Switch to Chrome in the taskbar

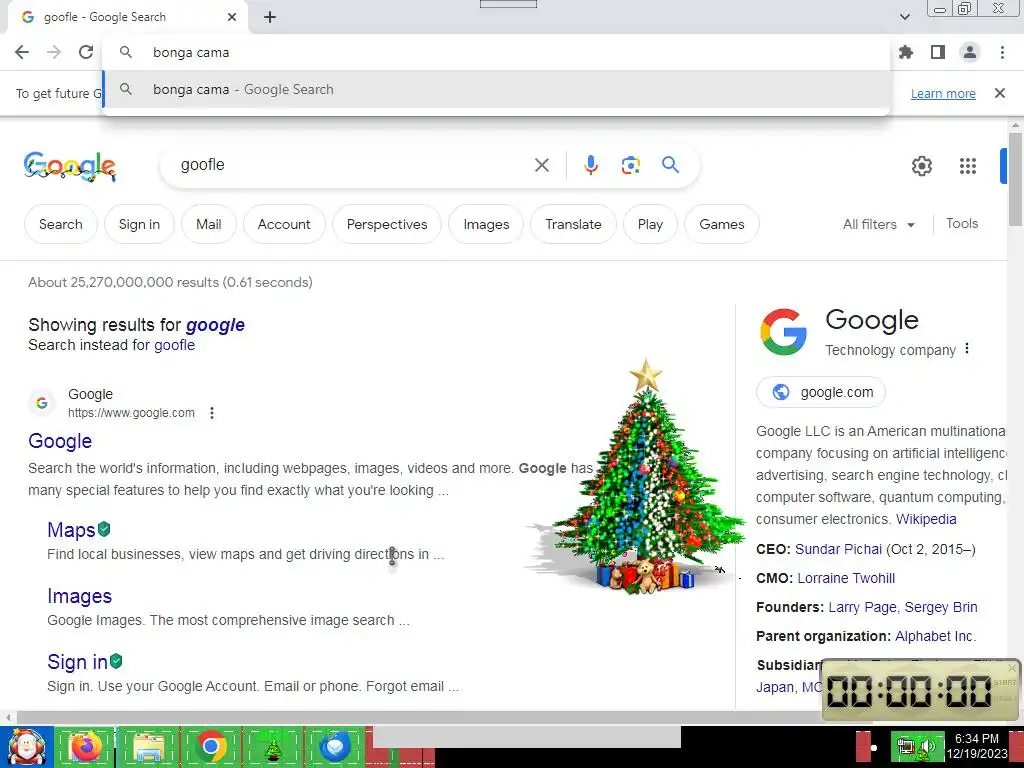pos(211,746)
